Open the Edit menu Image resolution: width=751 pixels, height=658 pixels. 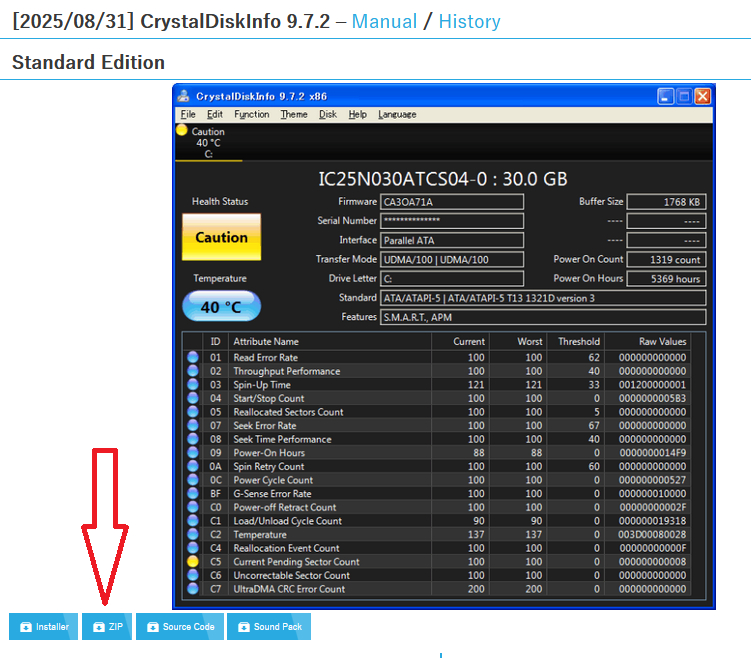[215, 114]
